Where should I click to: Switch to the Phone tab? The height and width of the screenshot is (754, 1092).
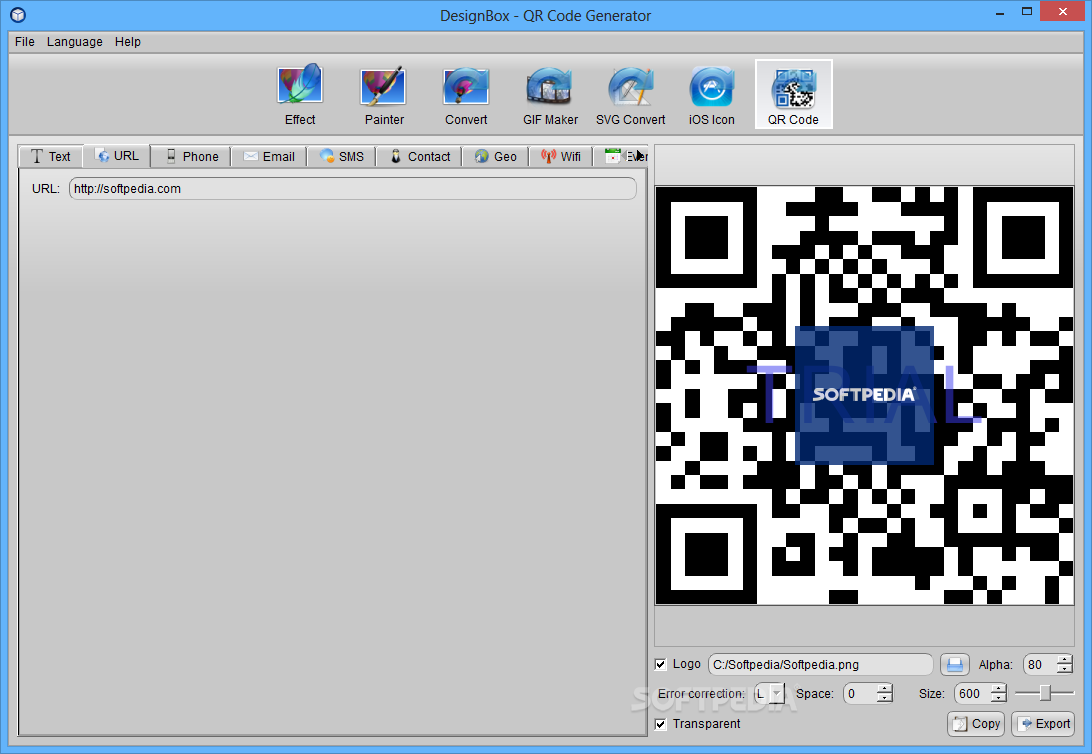click(x=192, y=157)
